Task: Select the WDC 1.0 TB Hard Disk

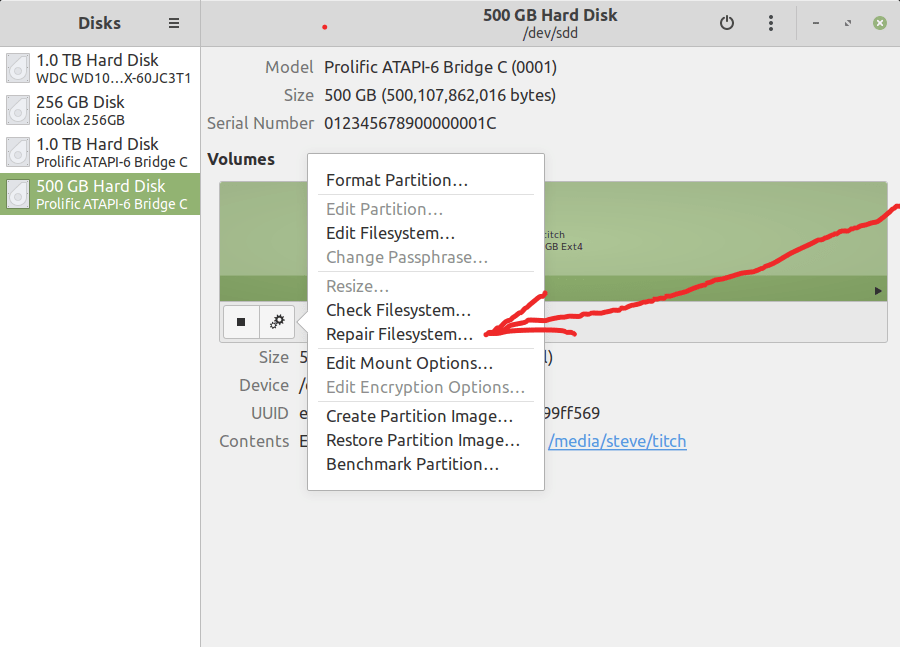Action: (x=100, y=68)
